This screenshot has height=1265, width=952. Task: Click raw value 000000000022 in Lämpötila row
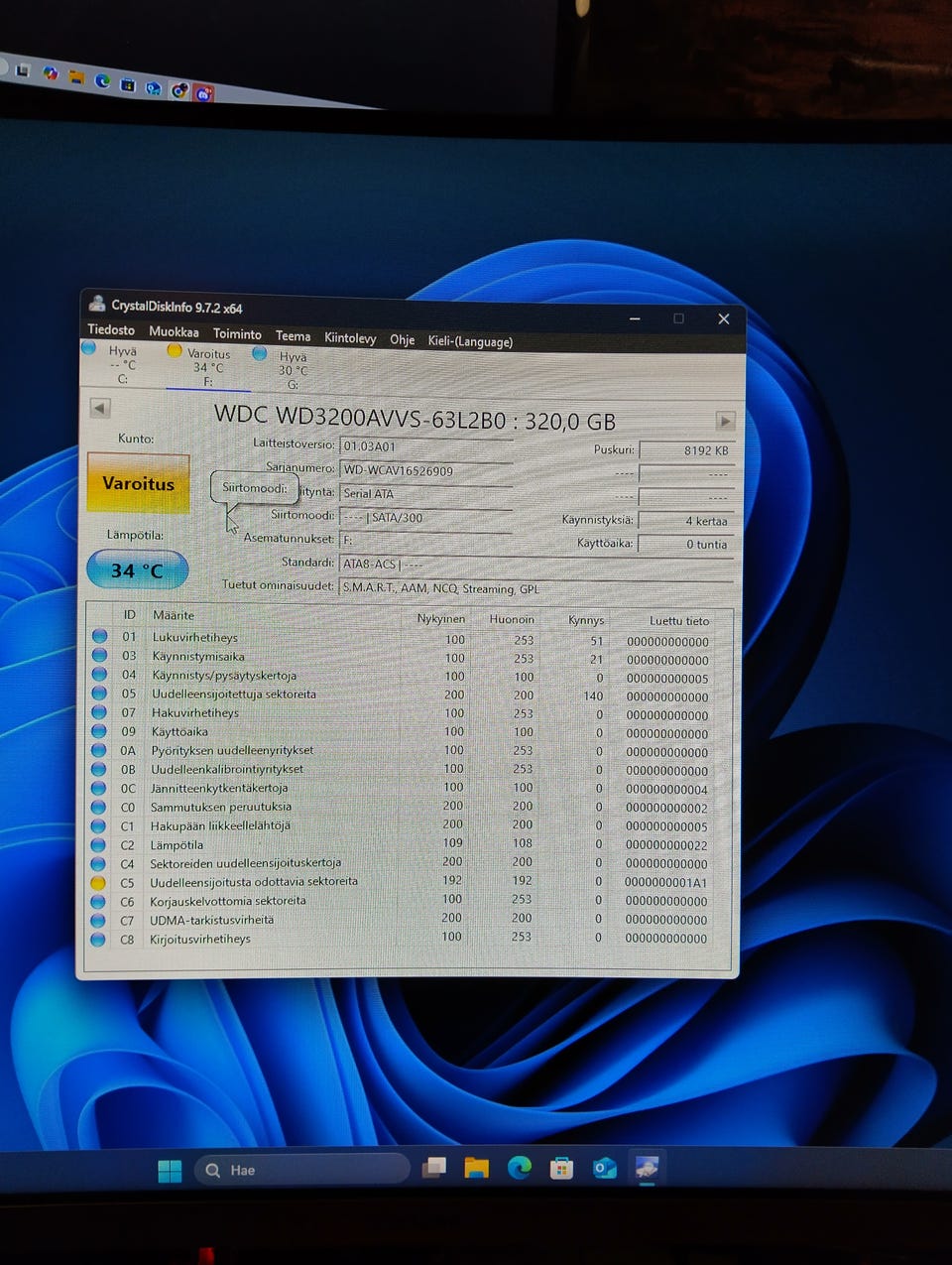click(666, 845)
